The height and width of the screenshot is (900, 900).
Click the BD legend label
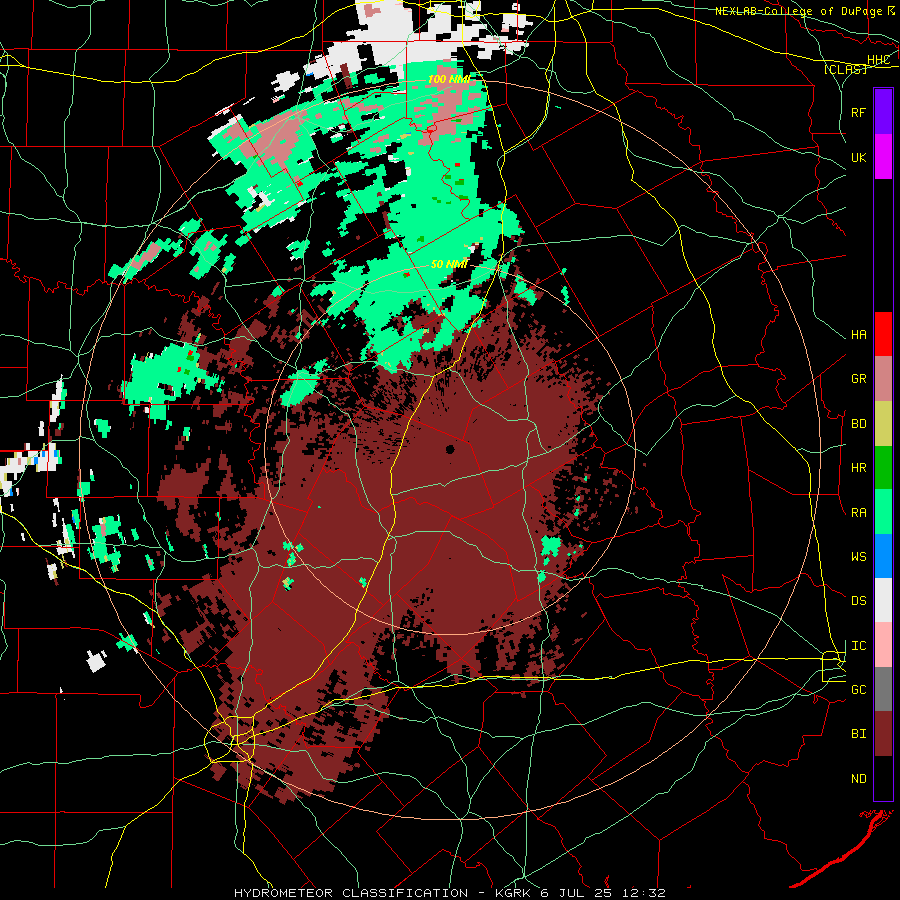pos(858,424)
